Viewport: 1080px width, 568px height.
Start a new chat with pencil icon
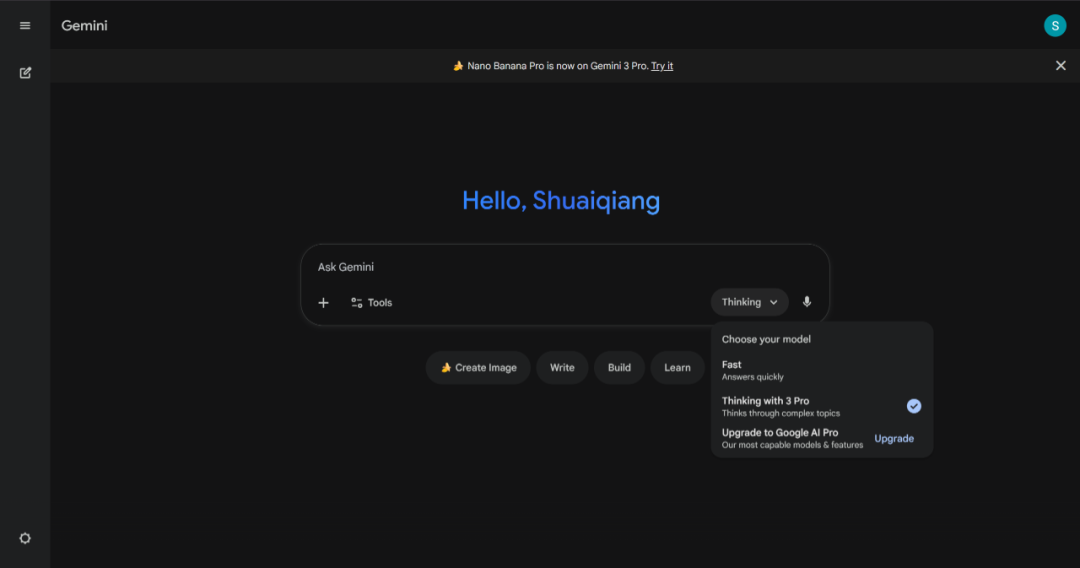coord(25,72)
